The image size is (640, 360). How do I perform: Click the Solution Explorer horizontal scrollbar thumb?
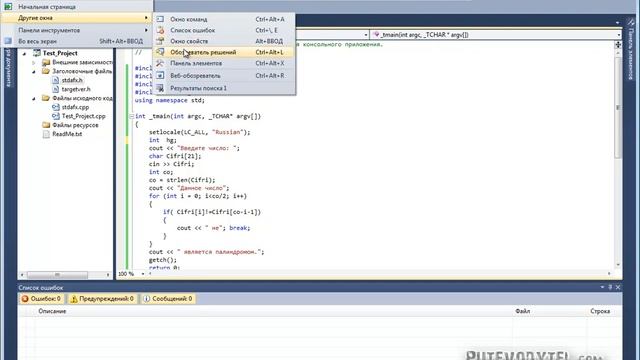click(x=57, y=275)
